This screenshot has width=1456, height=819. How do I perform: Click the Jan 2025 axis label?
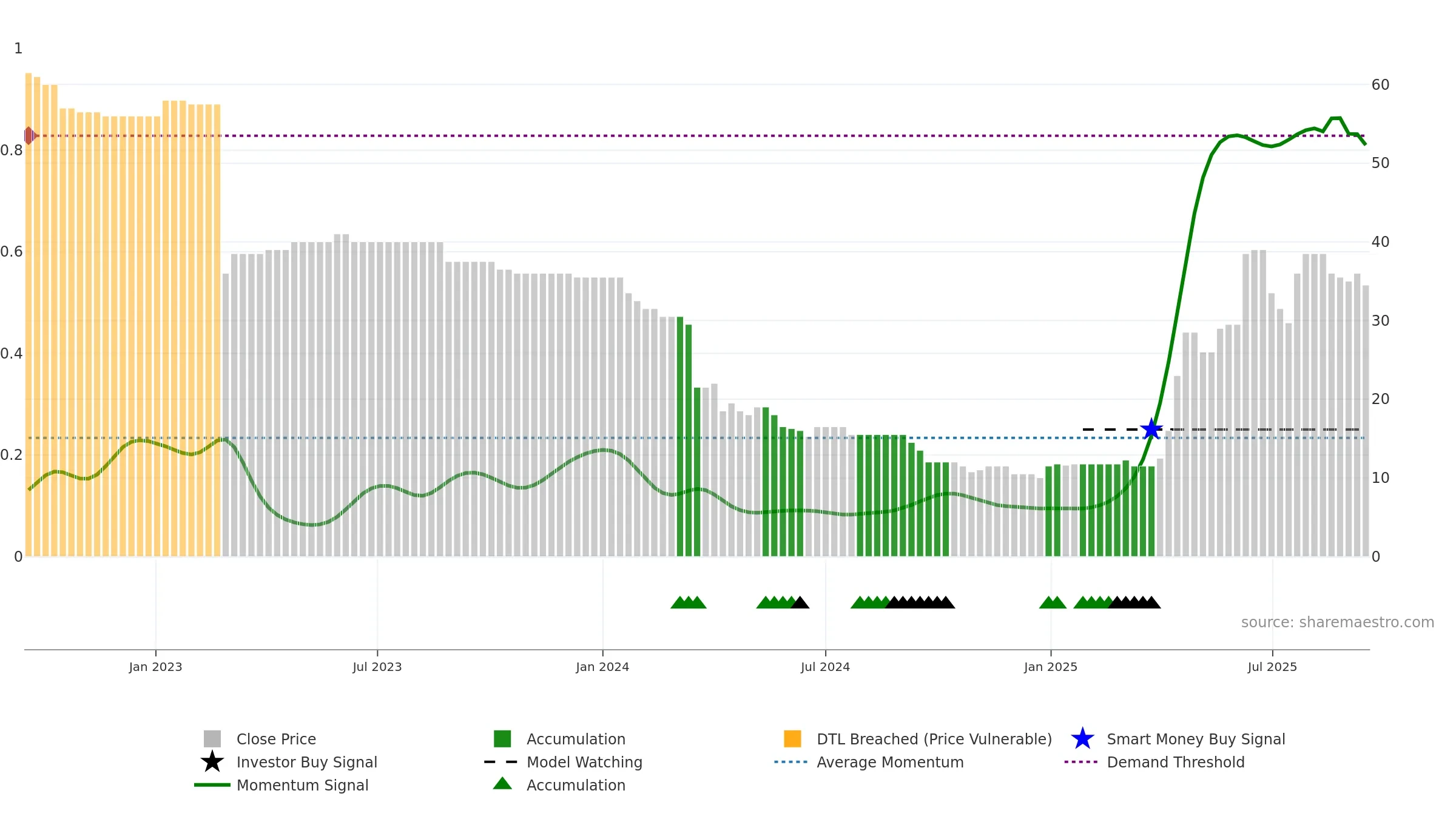[x=1051, y=667]
